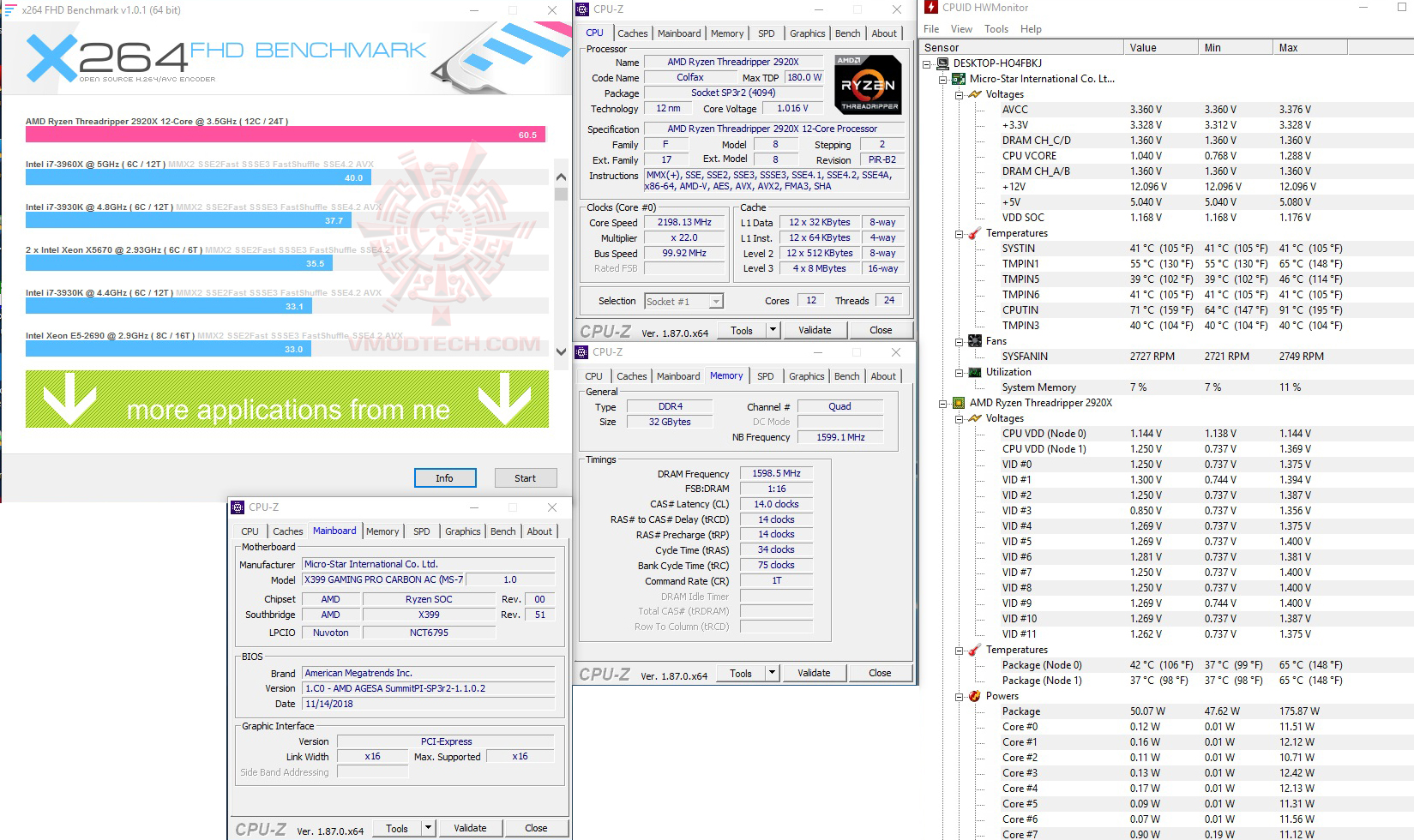Click the x264 results scrollbar down arrow
Image resolution: width=1414 pixels, height=840 pixels.
(562, 351)
